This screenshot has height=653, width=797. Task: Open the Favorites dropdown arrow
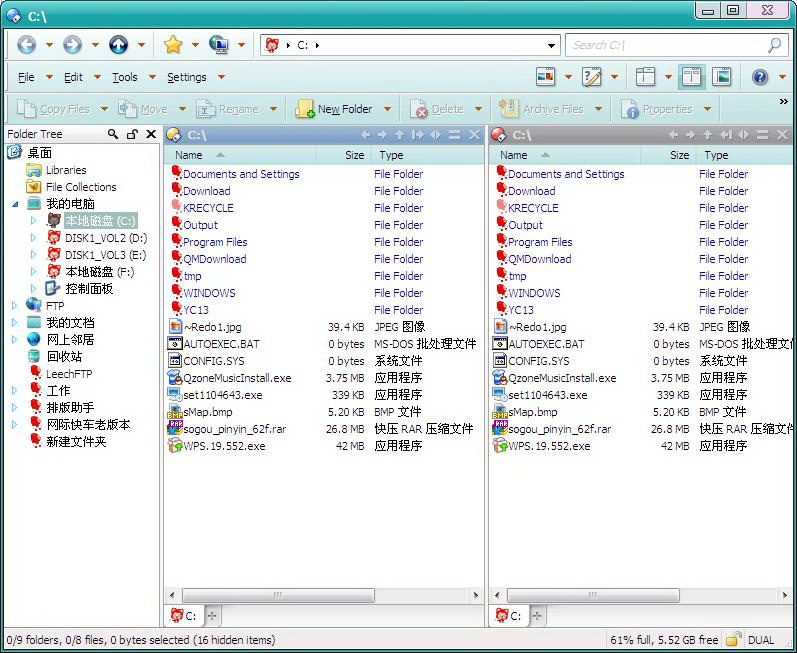195,45
